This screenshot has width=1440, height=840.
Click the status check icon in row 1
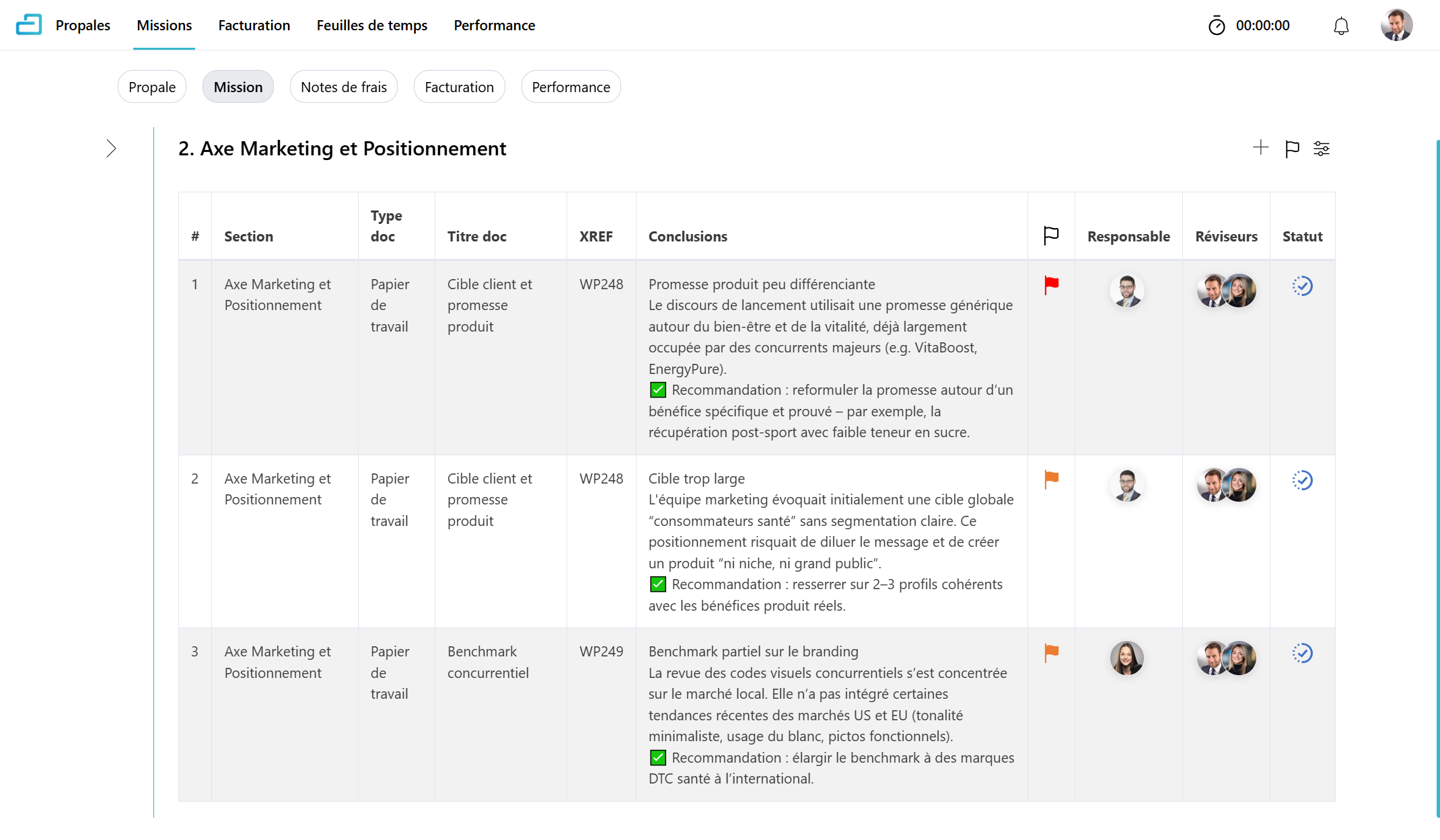click(1302, 286)
